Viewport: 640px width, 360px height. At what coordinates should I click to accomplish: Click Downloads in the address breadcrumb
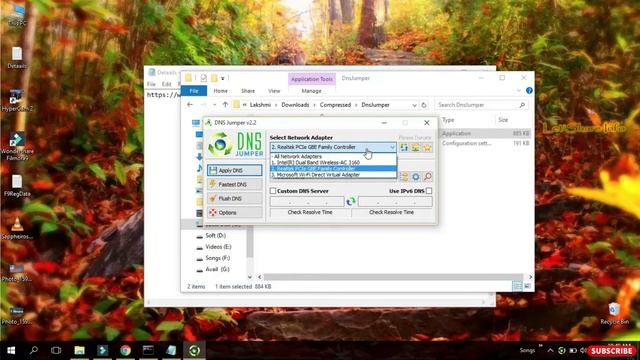[x=295, y=105]
